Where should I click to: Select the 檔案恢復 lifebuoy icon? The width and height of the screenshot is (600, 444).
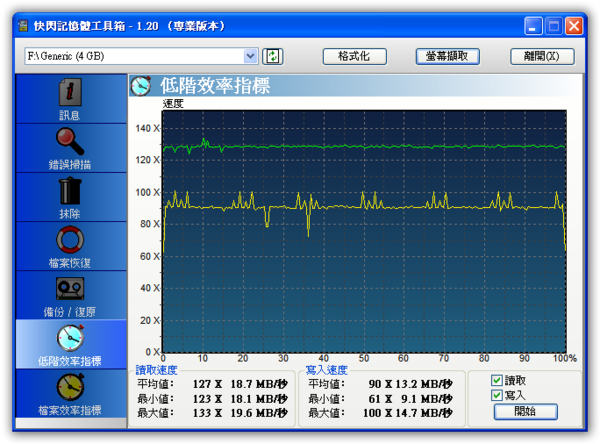point(70,240)
